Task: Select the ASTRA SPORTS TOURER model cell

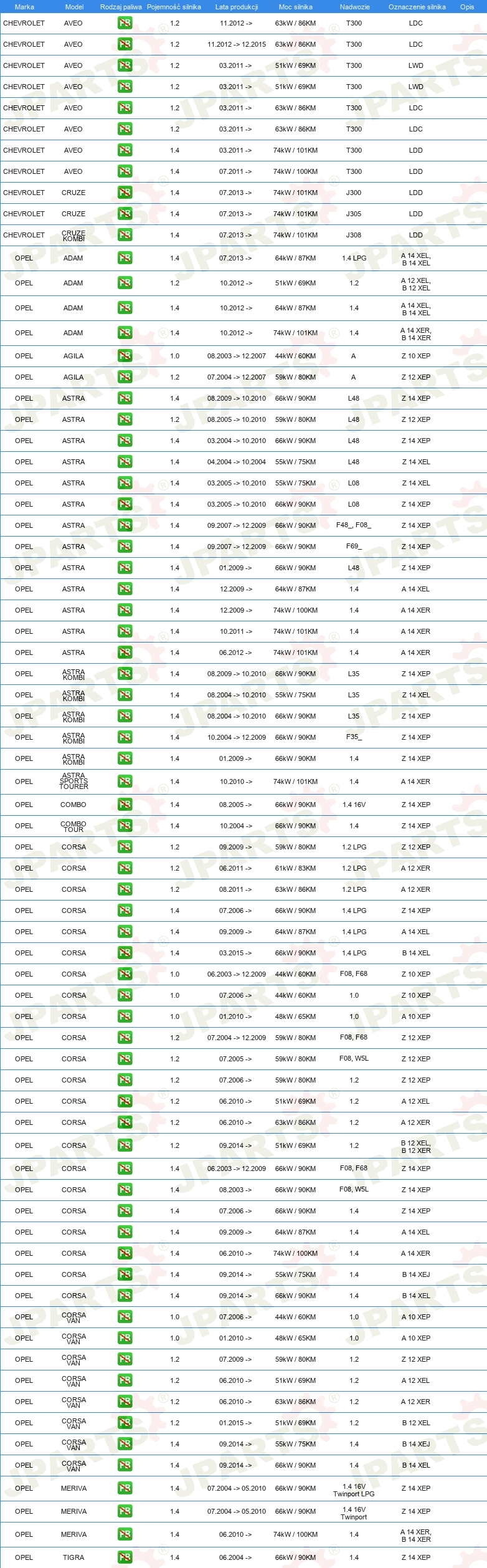Action: [x=73, y=782]
